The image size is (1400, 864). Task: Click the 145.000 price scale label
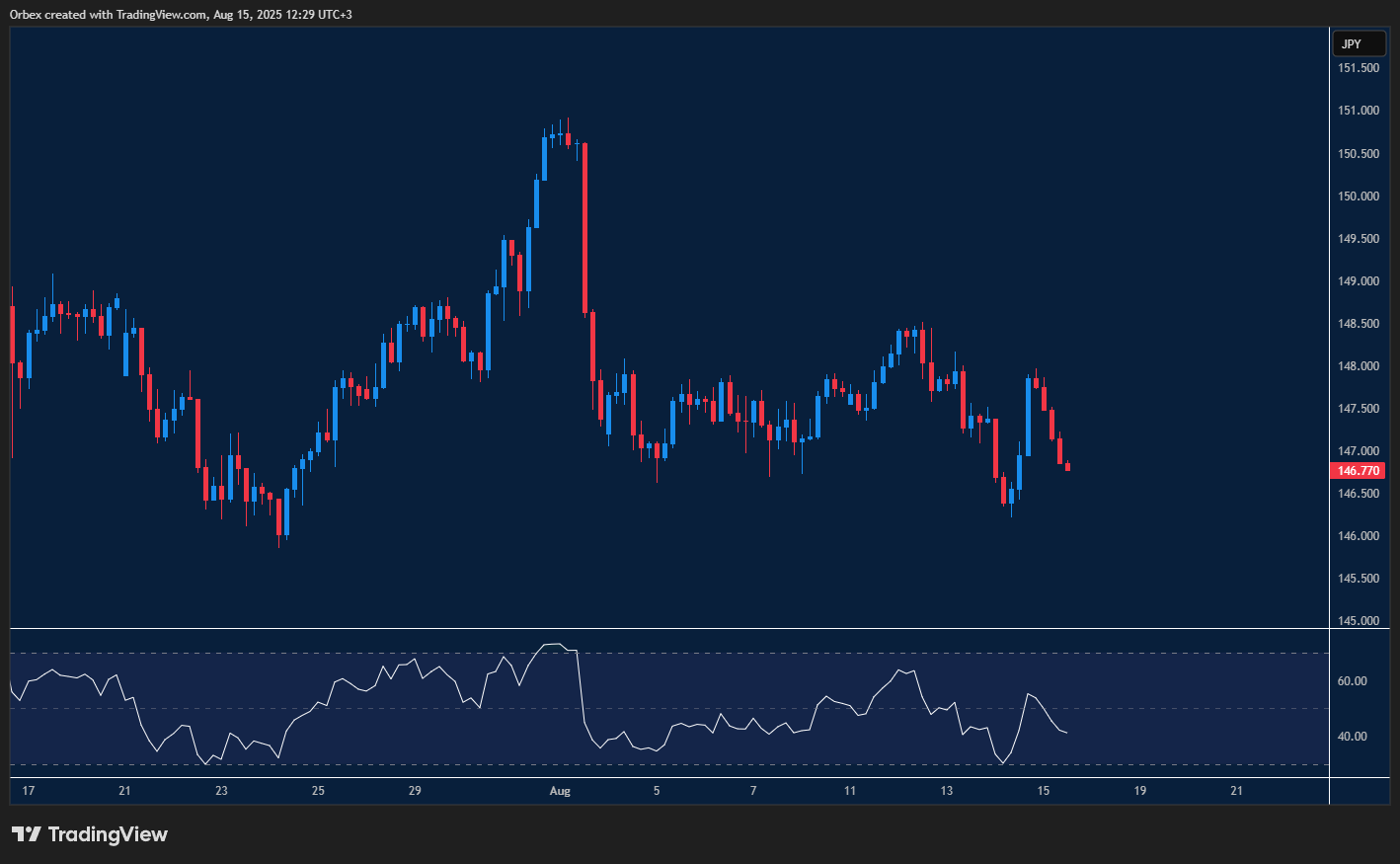pos(1358,621)
